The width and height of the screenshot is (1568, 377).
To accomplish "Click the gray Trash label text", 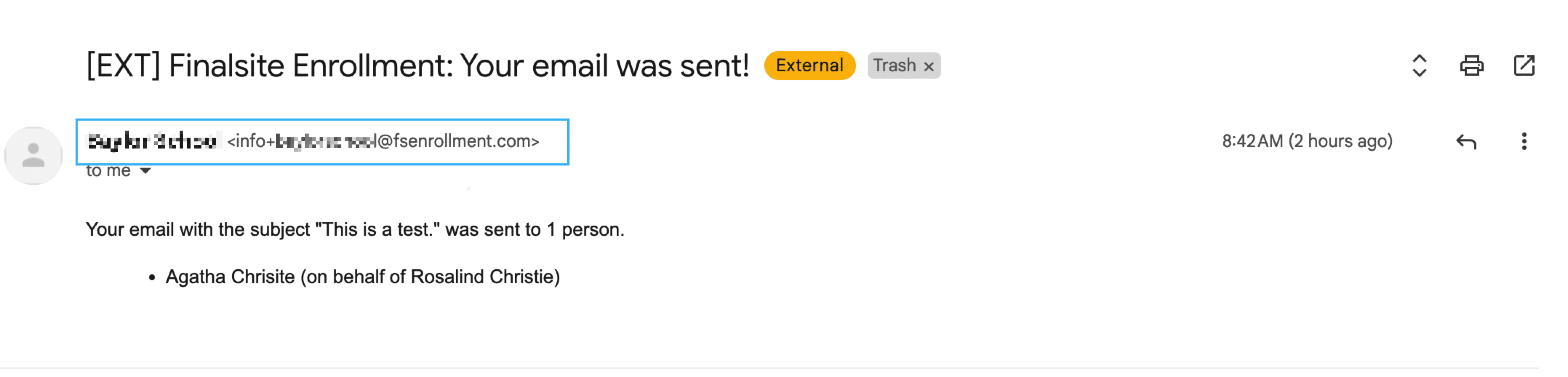I will click(893, 65).
